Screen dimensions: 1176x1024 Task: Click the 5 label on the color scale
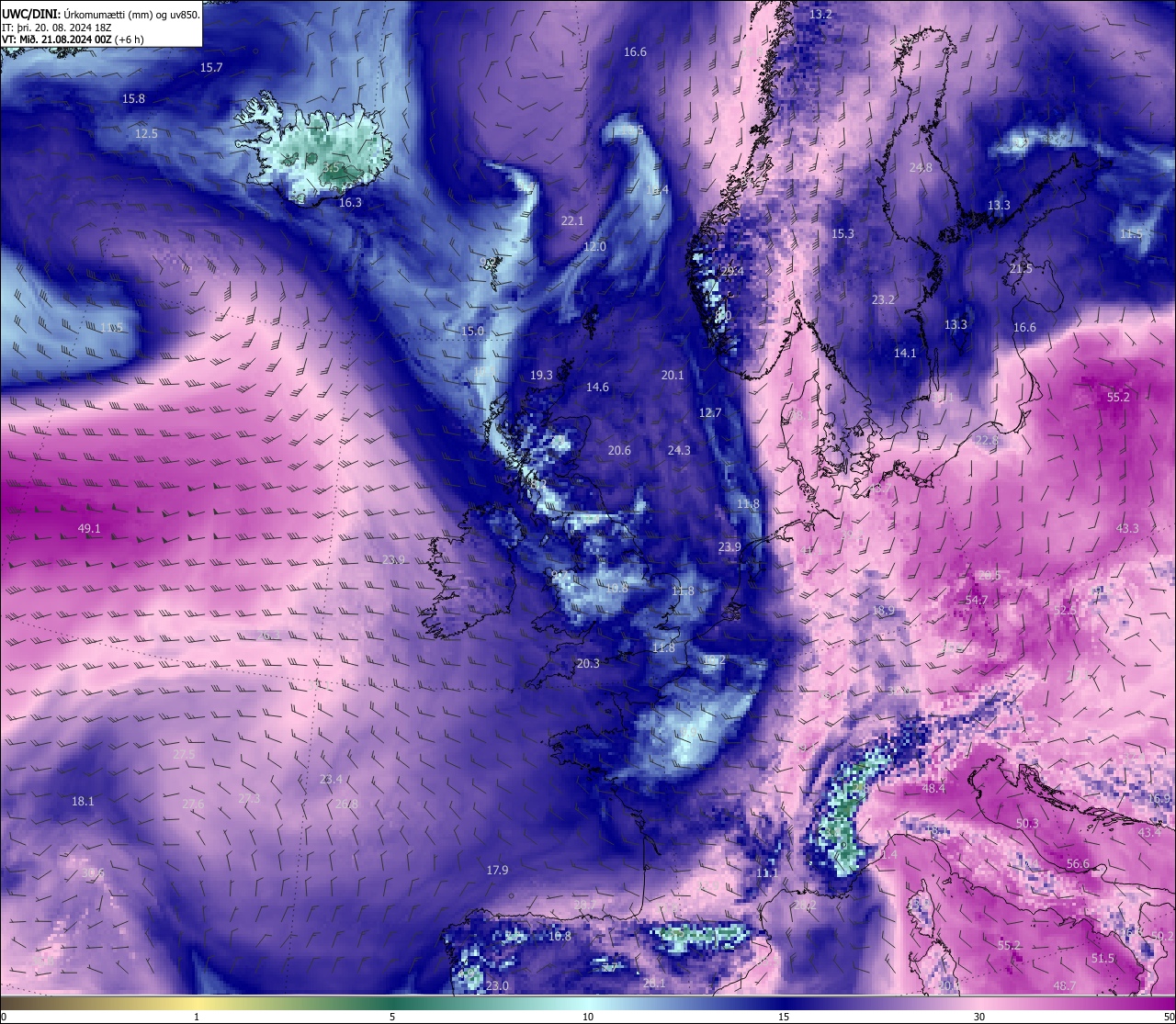(392, 1017)
